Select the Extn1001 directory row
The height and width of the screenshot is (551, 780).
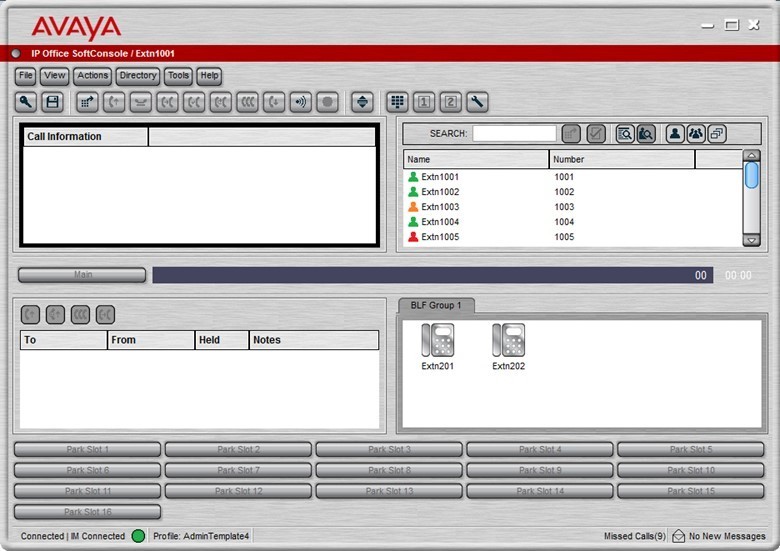[x=572, y=177]
